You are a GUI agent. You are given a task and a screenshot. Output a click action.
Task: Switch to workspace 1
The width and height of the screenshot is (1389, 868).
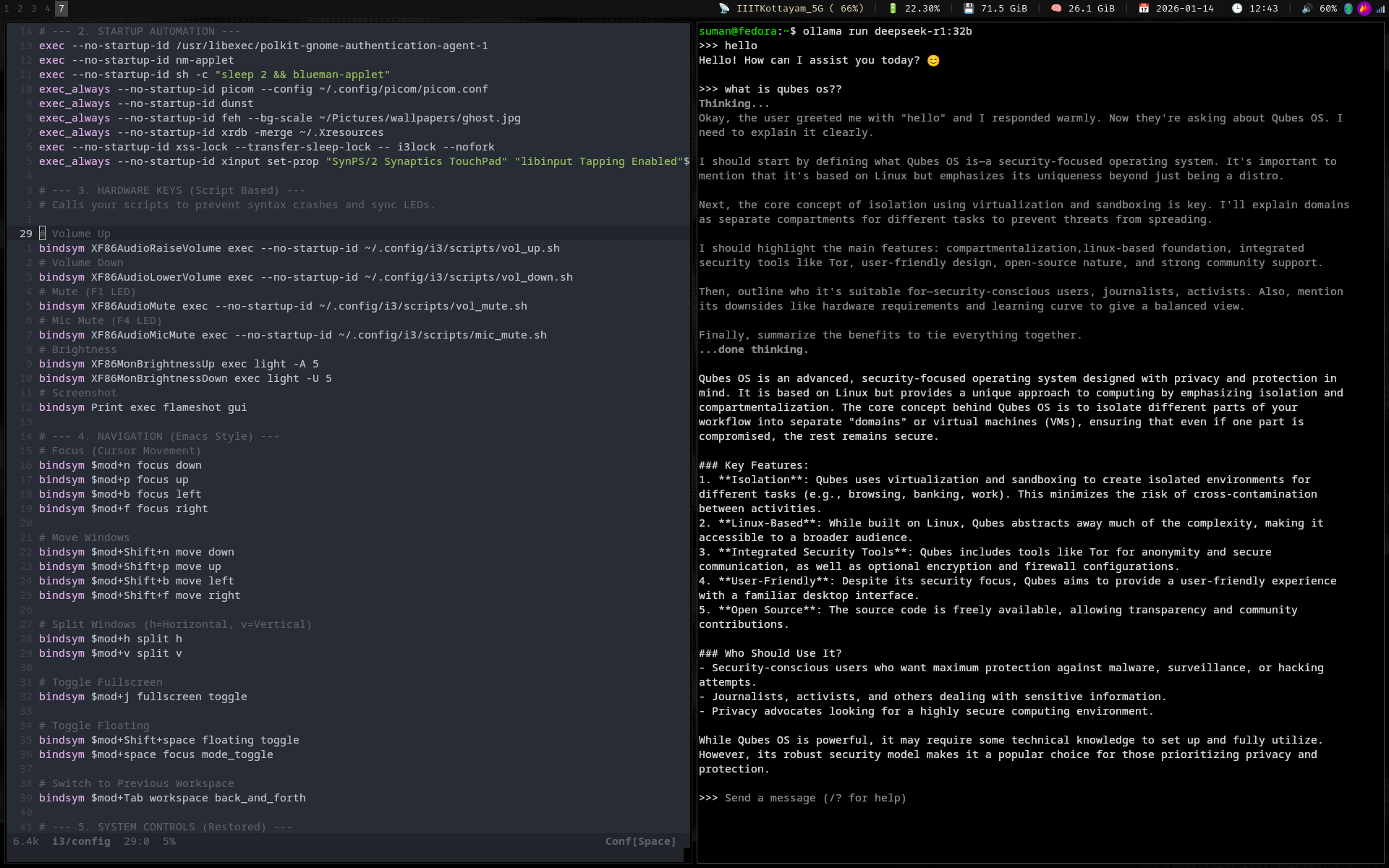point(7,9)
